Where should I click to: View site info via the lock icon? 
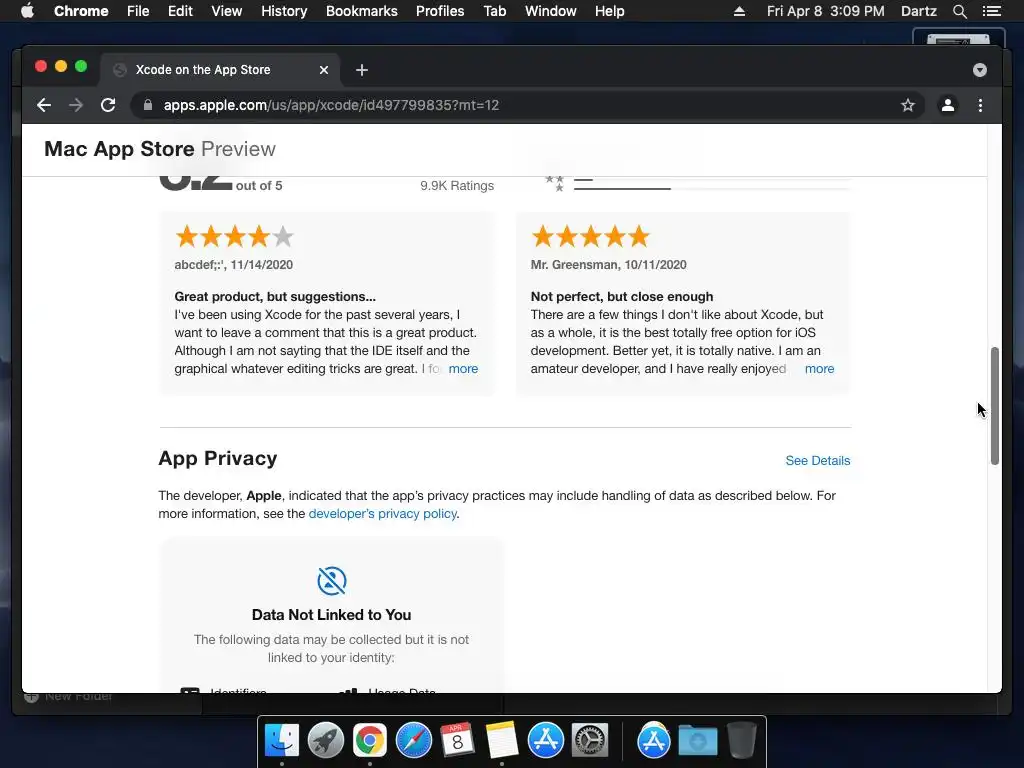[x=148, y=105]
